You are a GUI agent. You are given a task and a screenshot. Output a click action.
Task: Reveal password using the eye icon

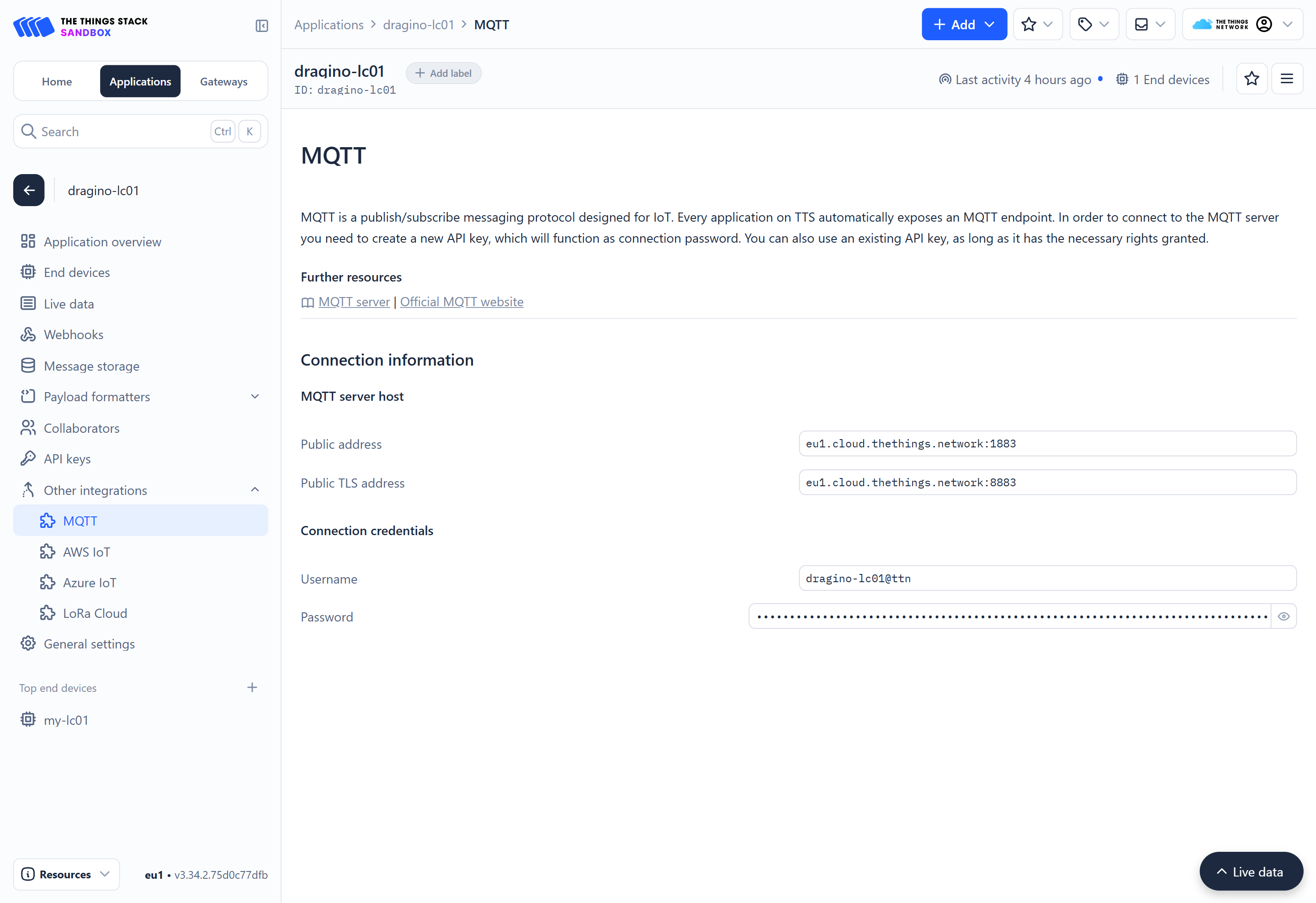(1284, 616)
